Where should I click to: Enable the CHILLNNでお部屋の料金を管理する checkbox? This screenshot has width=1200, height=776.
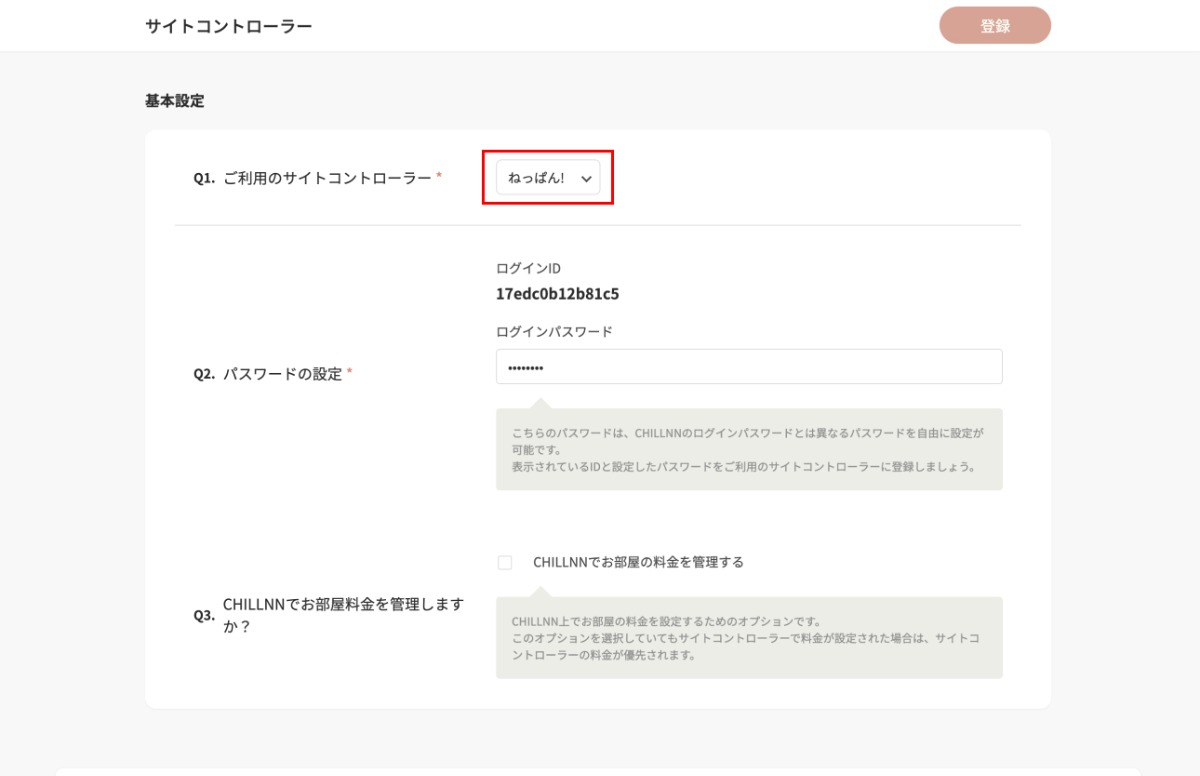(505, 563)
